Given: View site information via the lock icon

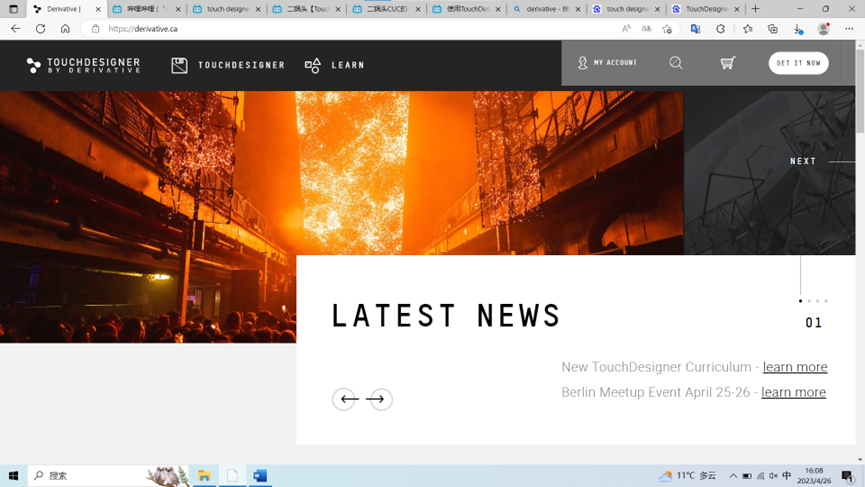Looking at the screenshot, I should [95, 29].
